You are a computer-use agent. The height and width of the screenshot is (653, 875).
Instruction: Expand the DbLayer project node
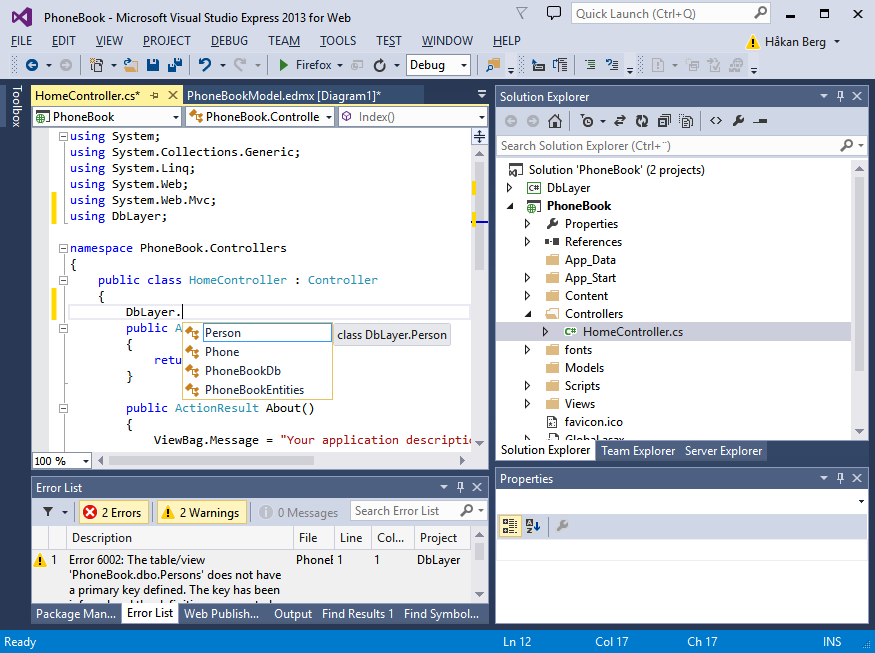[x=509, y=188]
